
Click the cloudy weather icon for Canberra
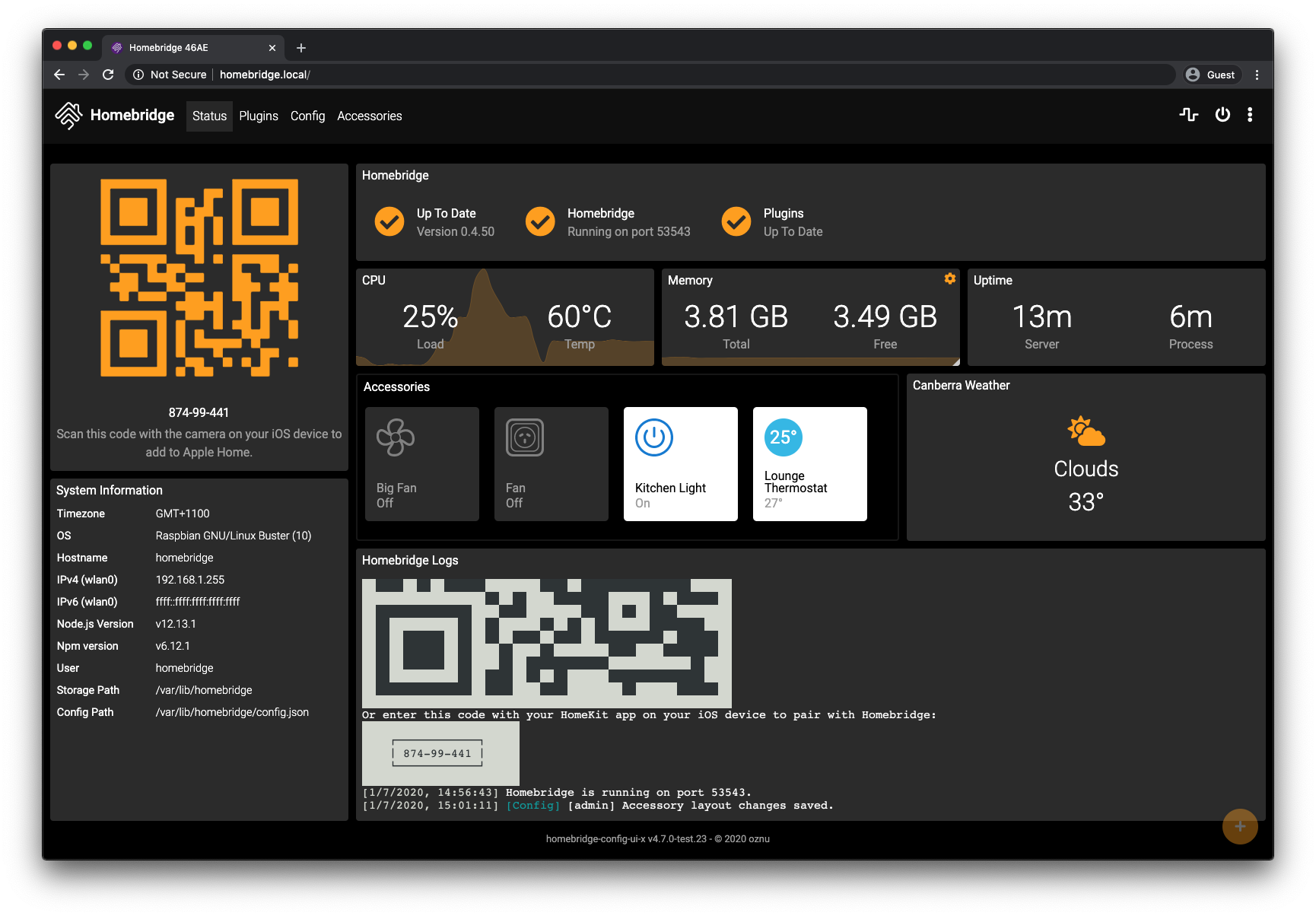(x=1086, y=431)
